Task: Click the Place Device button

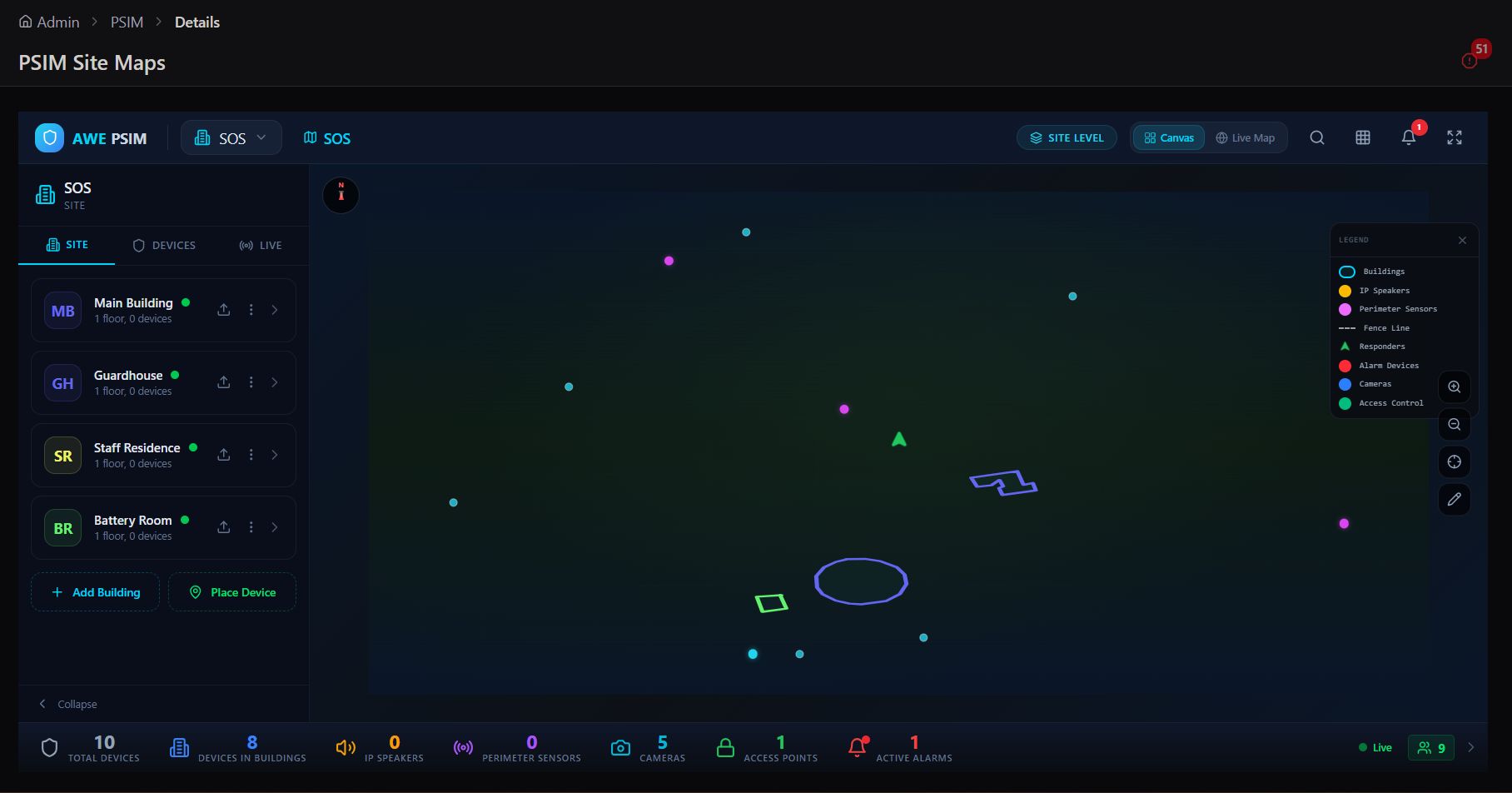Action: point(232,592)
